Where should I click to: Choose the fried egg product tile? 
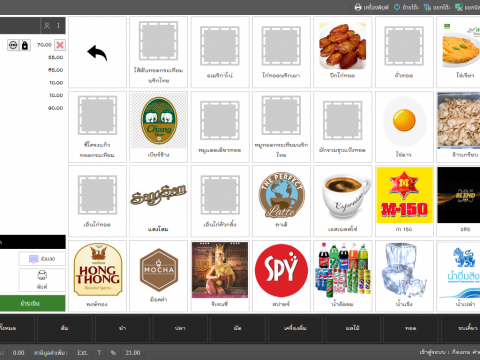click(404, 127)
